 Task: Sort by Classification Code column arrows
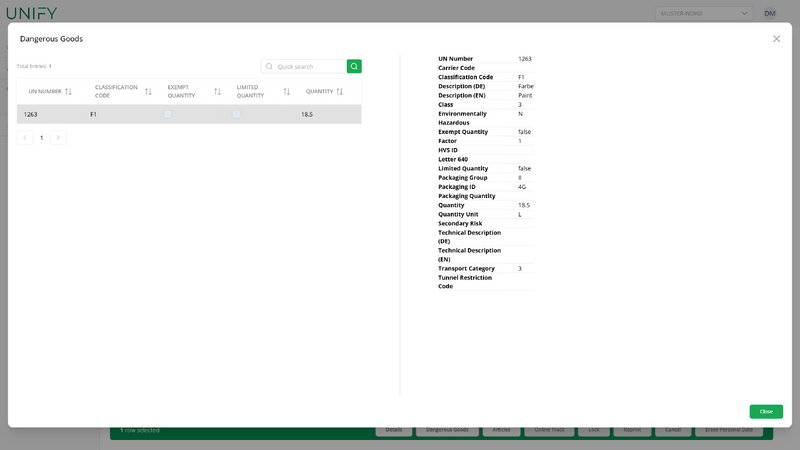pyautogui.click(x=148, y=91)
